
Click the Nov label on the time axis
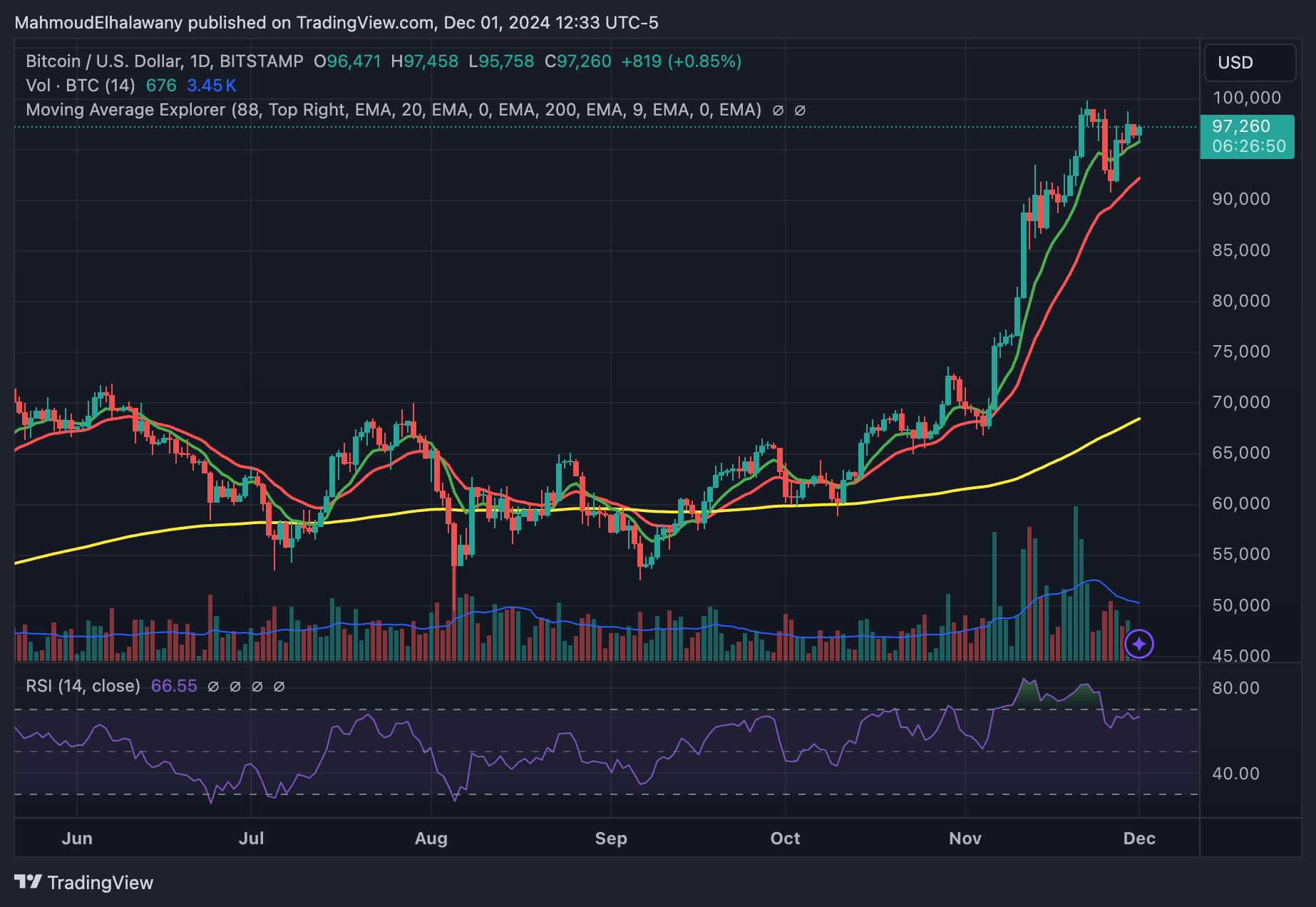coord(965,839)
